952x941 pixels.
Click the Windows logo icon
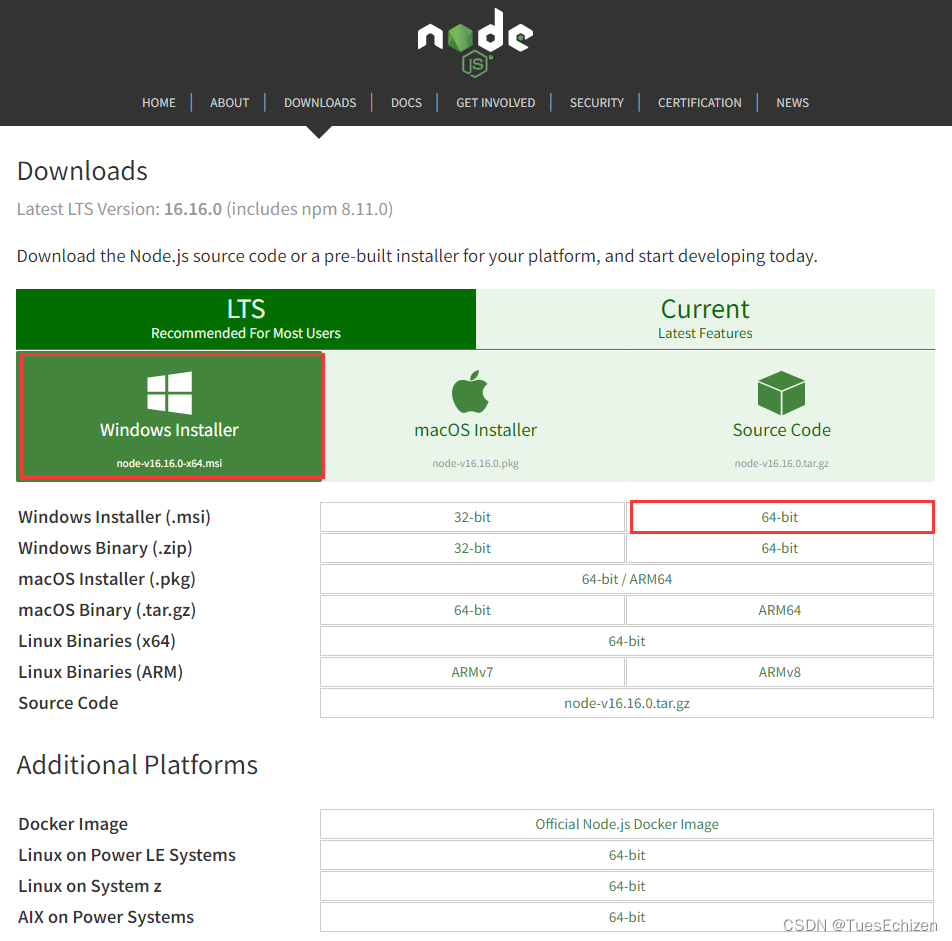coord(169,393)
